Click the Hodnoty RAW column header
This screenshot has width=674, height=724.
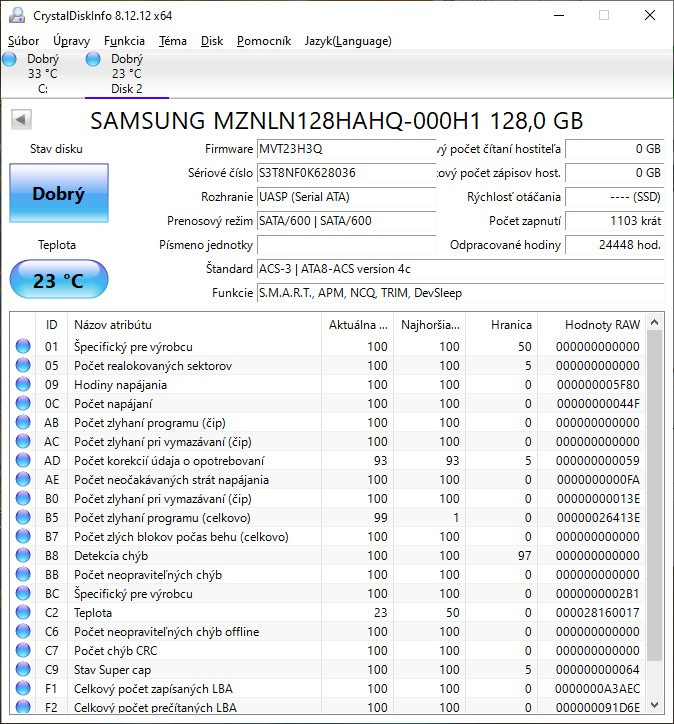coord(592,325)
